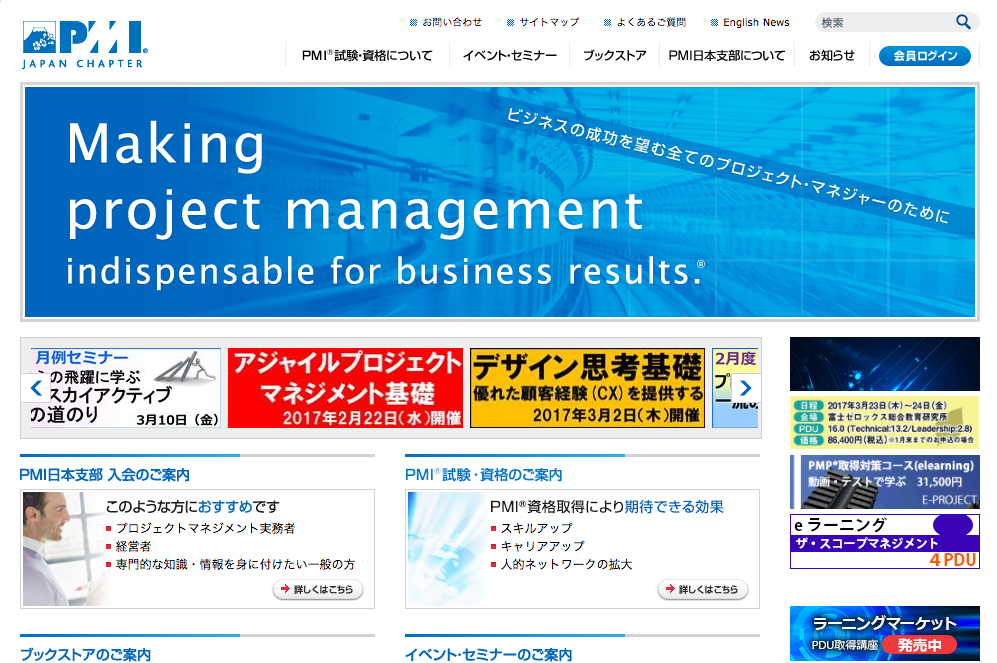Click ブックストアのご案内 heading
Screen dimensions: 997x663
[x=85, y=654]
